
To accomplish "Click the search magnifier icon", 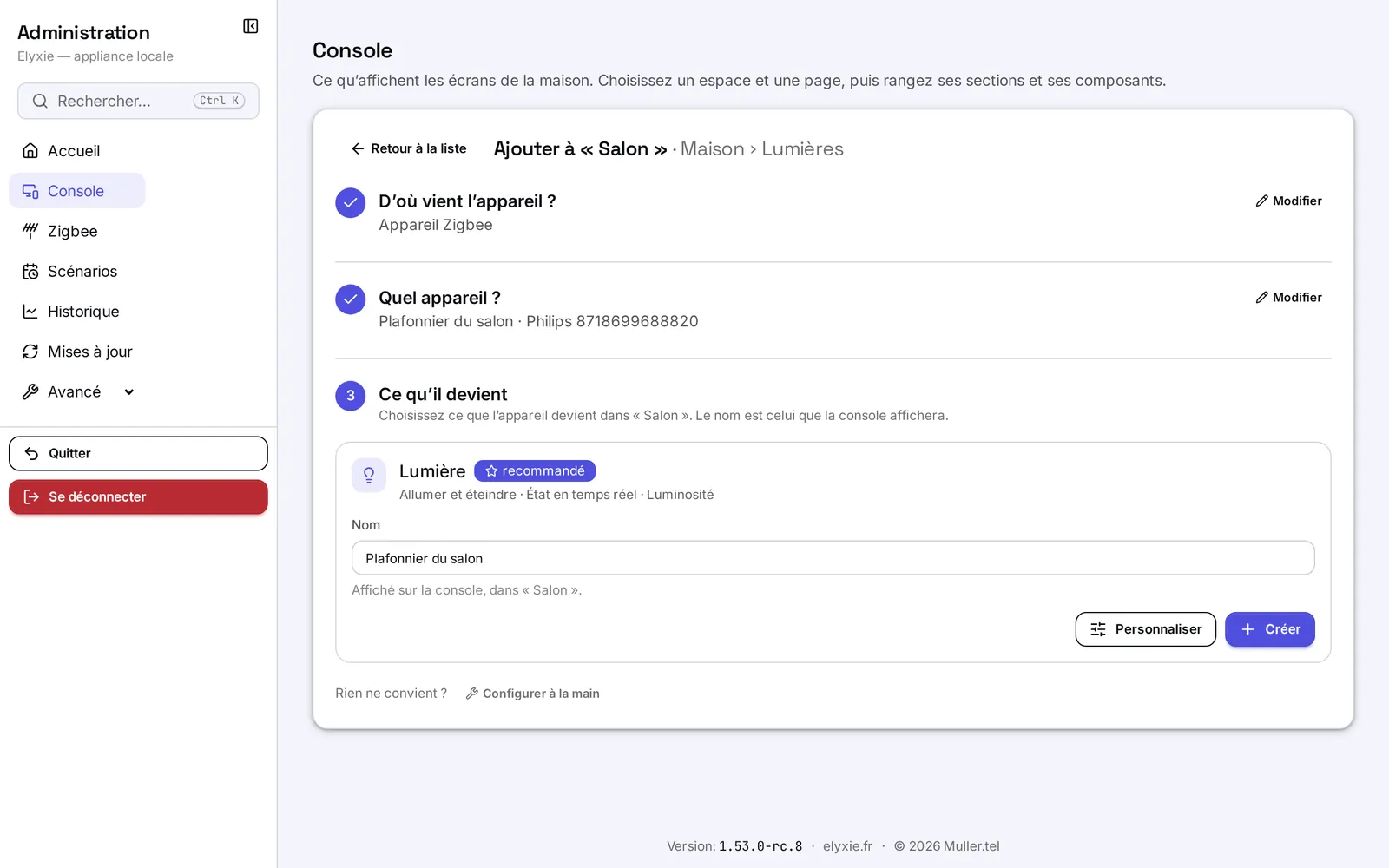I will (x=40, y=101).
